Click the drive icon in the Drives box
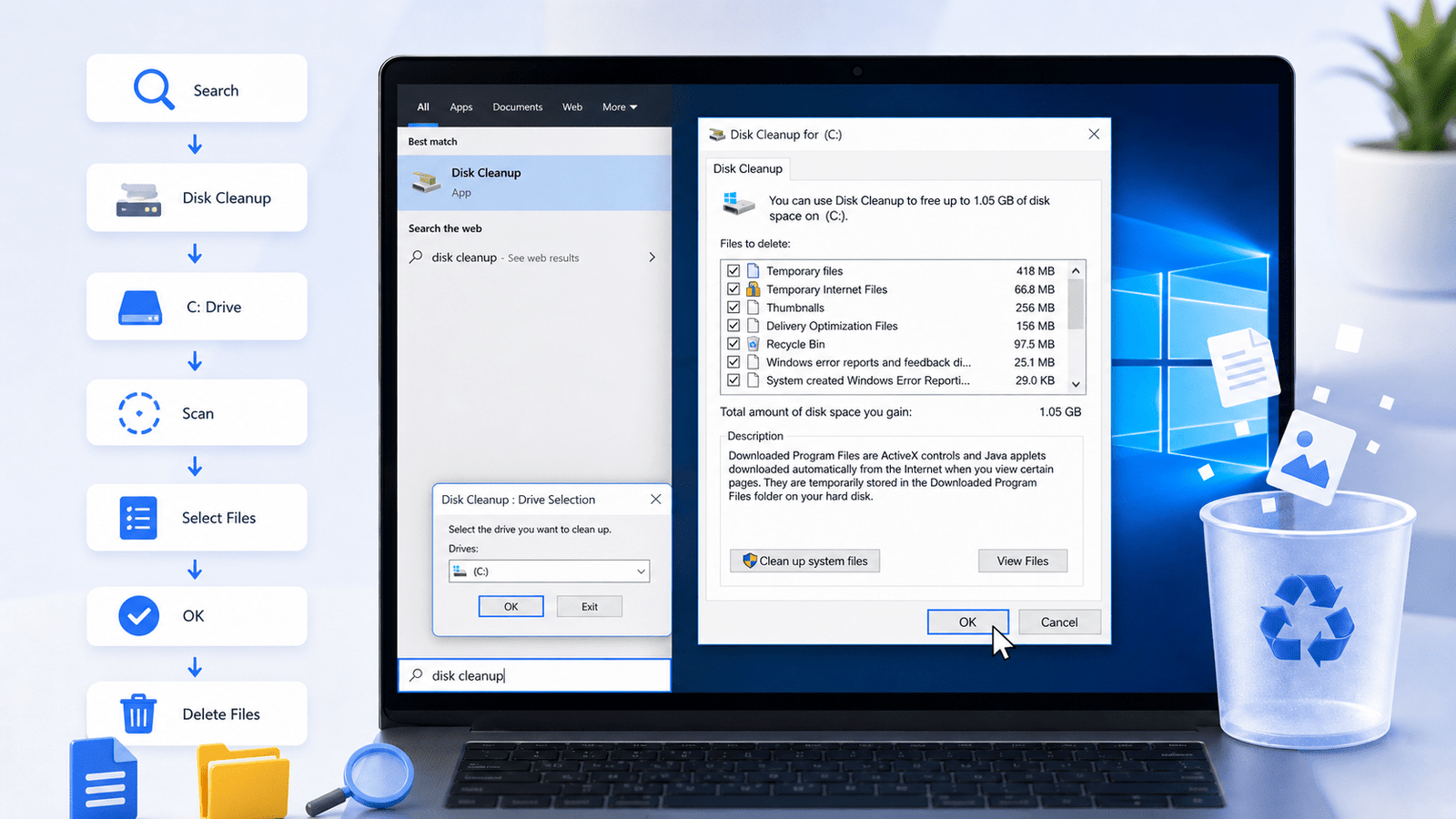This screenshot has height=819, width=1456. [460, 571]
